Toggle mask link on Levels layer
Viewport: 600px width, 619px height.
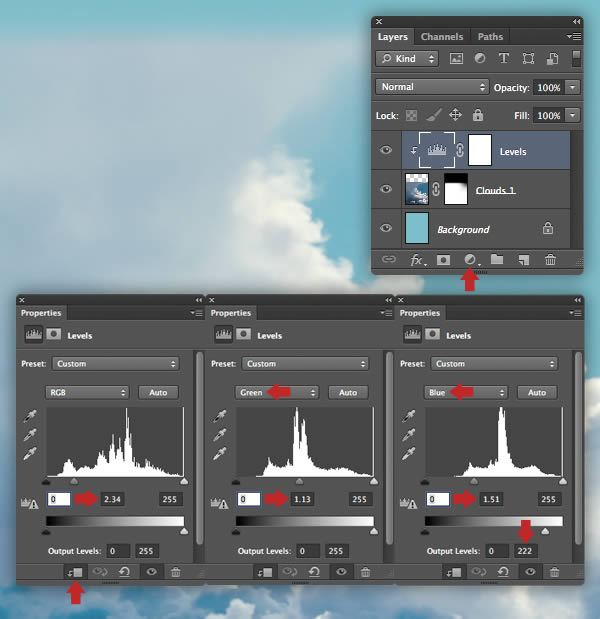tap(460, 150)
